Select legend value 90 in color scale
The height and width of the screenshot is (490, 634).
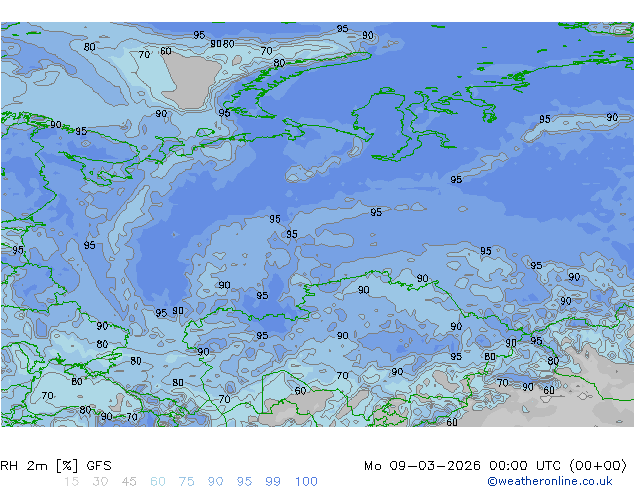pos(215,481)
